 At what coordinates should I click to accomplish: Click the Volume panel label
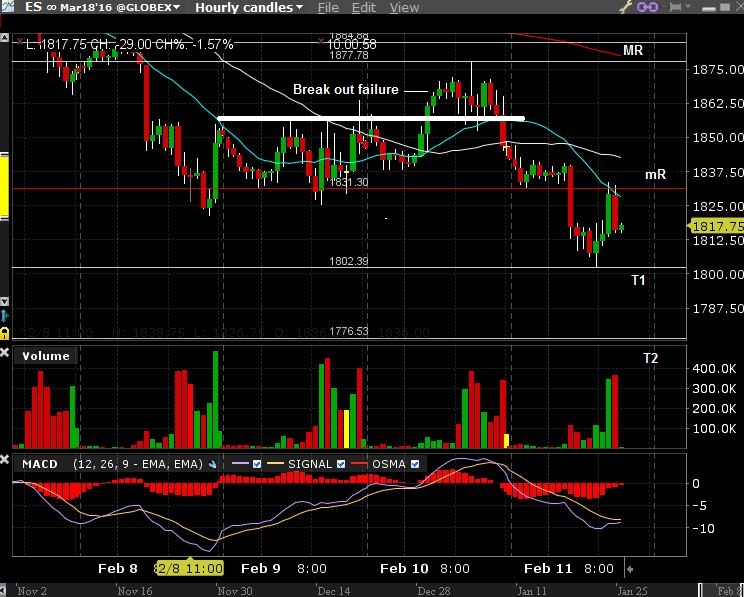(x=46, y=356)
